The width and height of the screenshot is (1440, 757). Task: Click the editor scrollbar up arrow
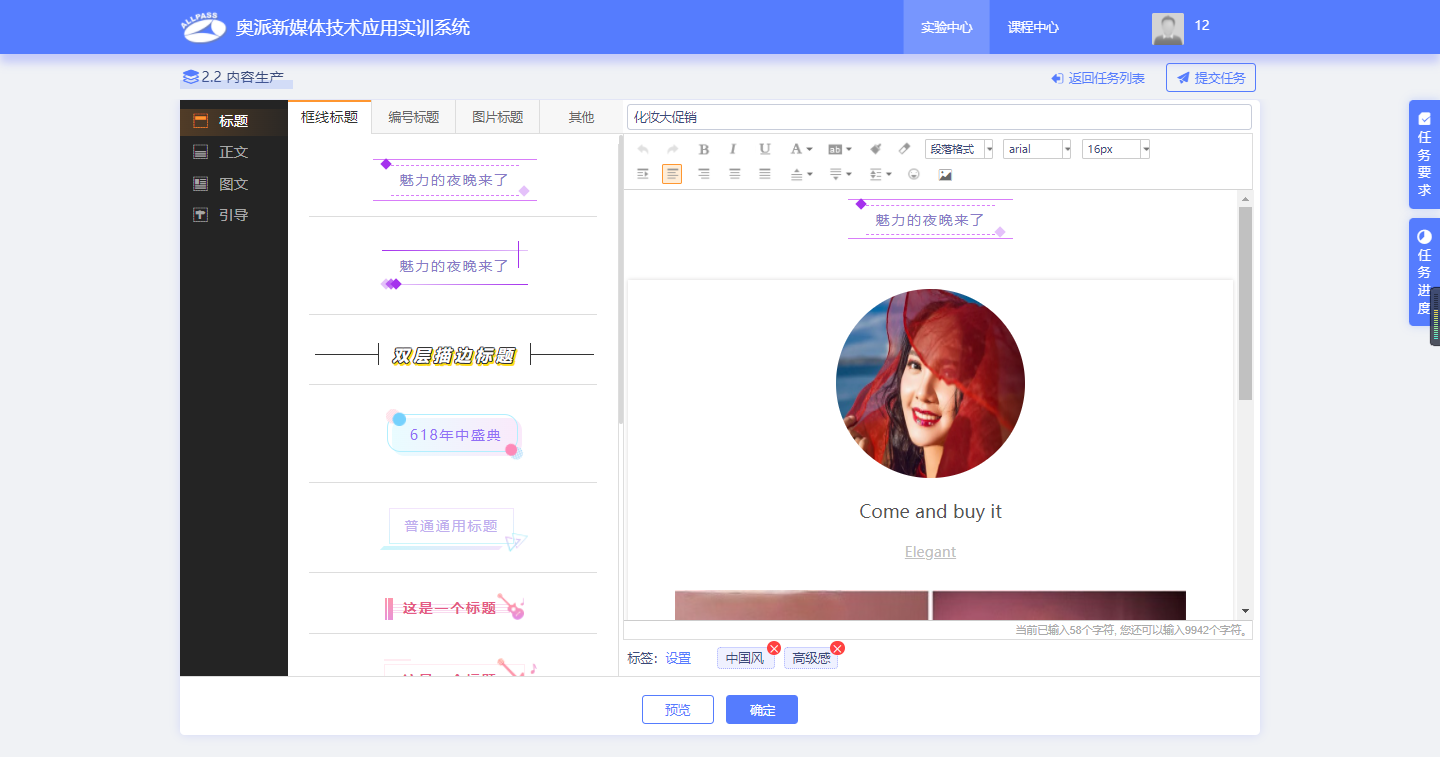tap(1245, 198)
